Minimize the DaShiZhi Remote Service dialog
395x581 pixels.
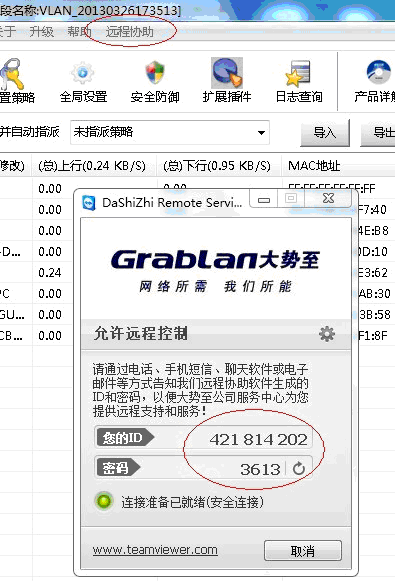(263, 200)
